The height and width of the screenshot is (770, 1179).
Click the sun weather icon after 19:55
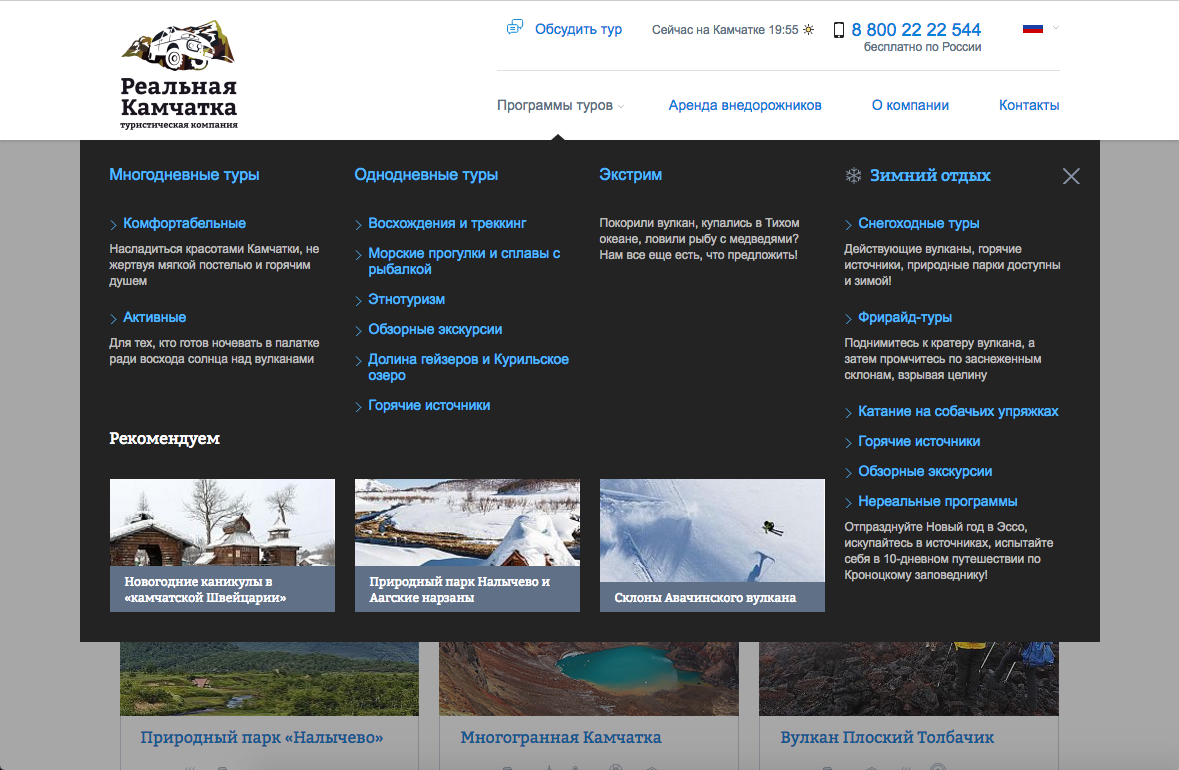pyautogui.click(x=808, y=30)
